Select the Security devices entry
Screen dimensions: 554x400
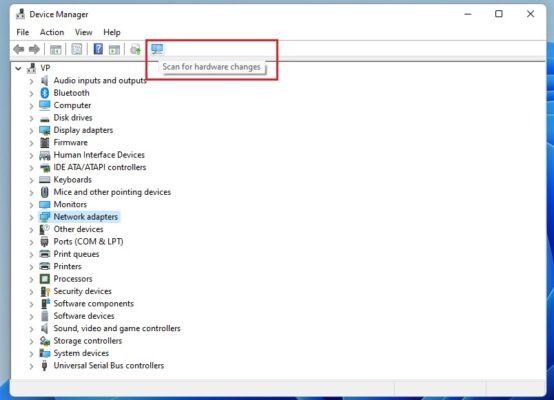click(82, 291)
